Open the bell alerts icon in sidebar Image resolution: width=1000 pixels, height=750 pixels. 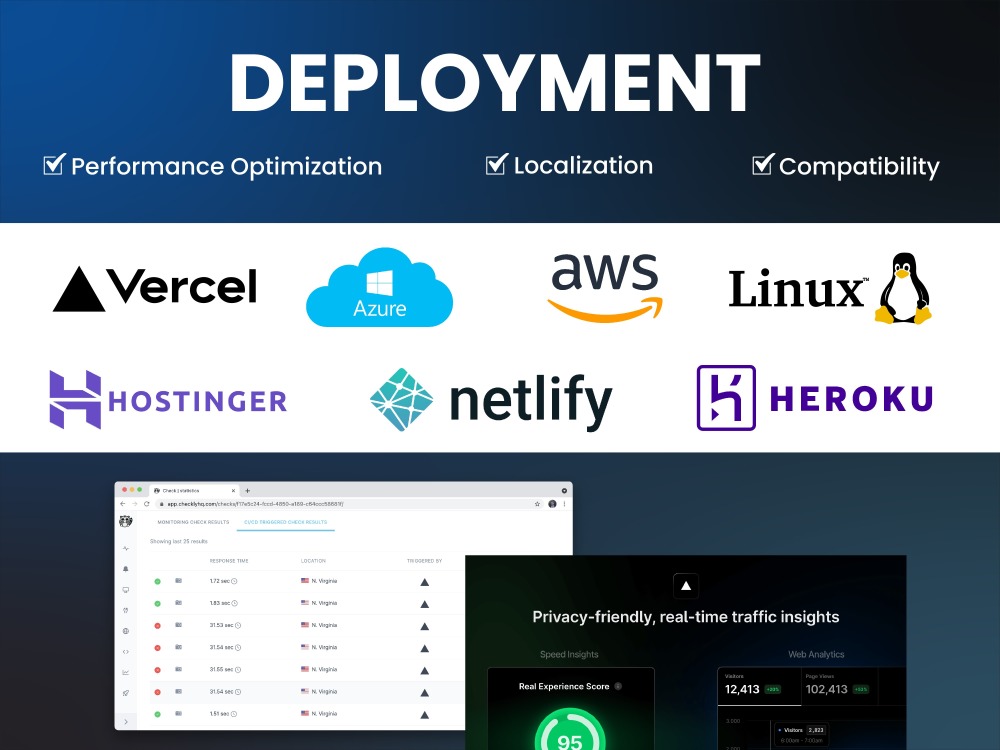[x=126, y=569]
